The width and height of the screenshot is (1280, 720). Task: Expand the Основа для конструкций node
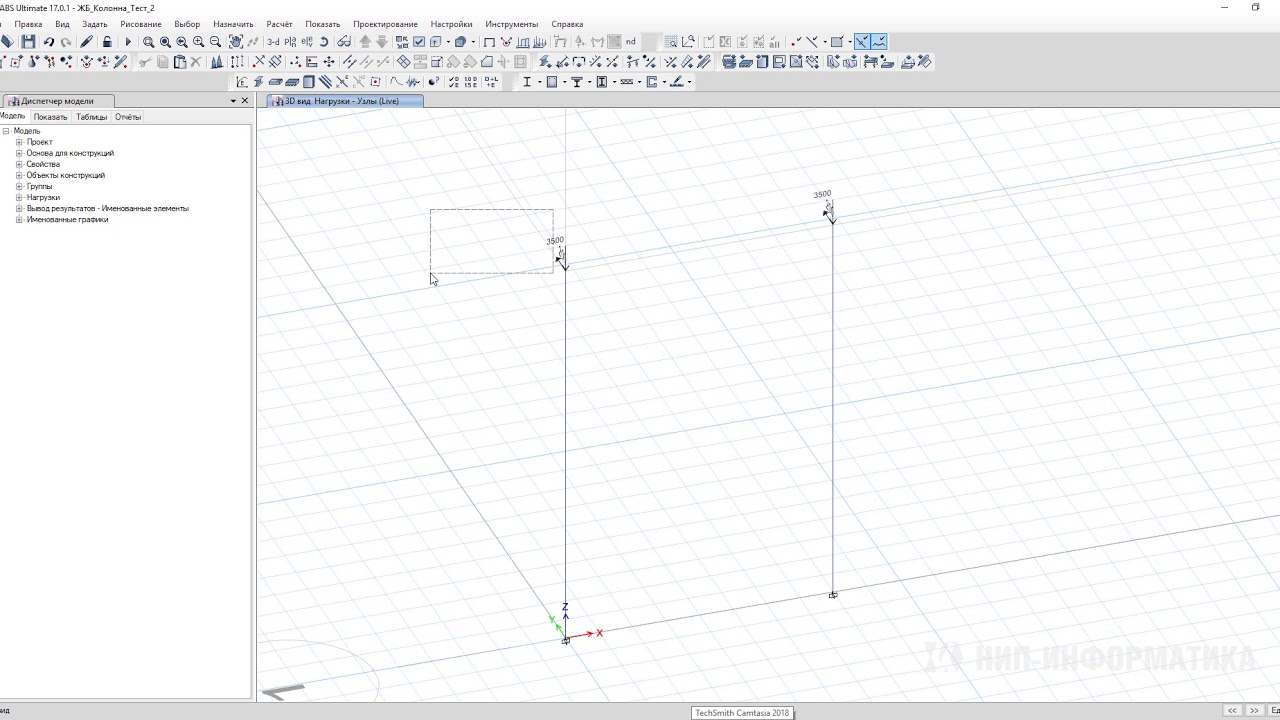tap(19, 153)
